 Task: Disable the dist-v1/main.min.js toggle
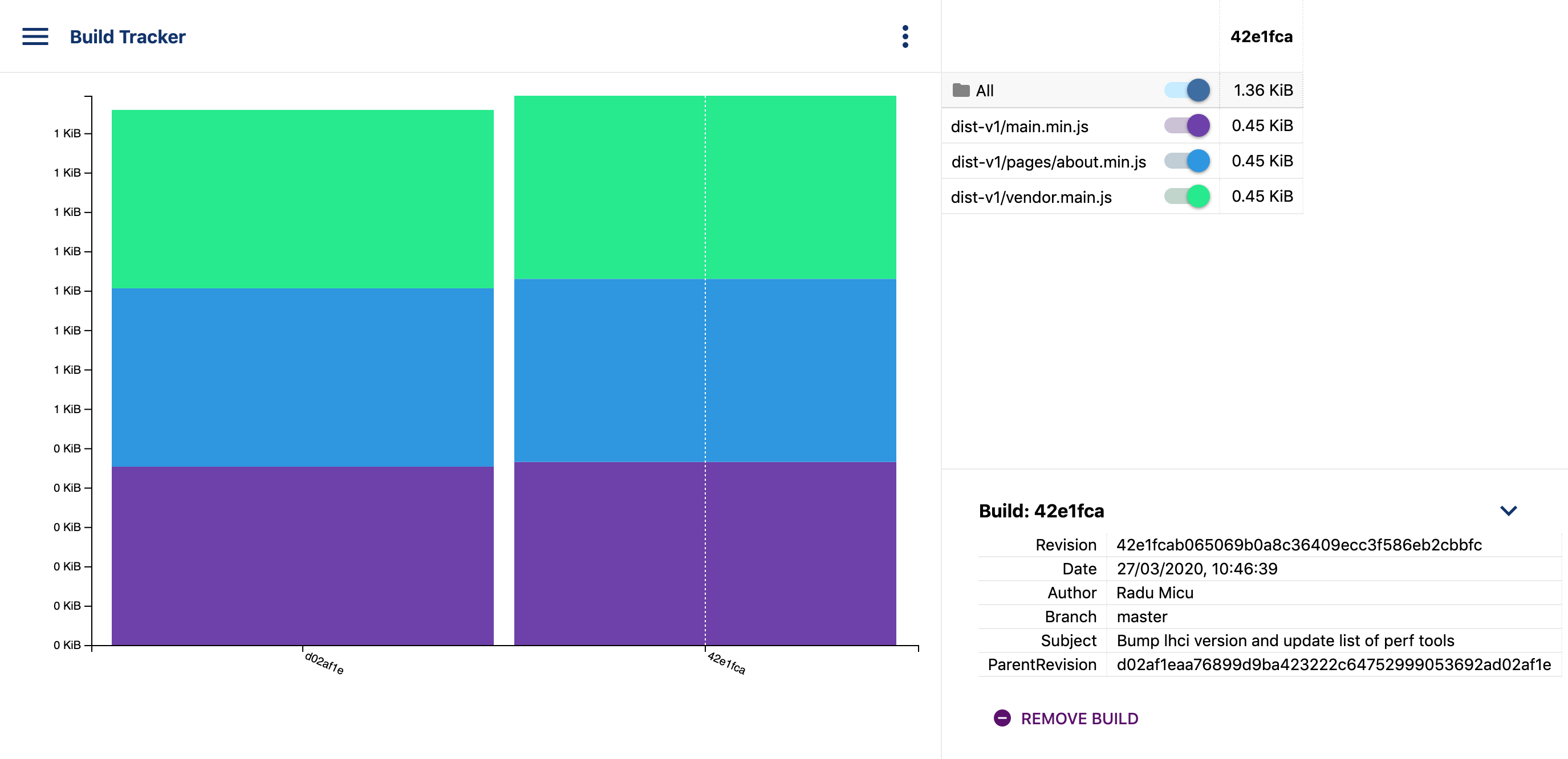coord(1187,126)
